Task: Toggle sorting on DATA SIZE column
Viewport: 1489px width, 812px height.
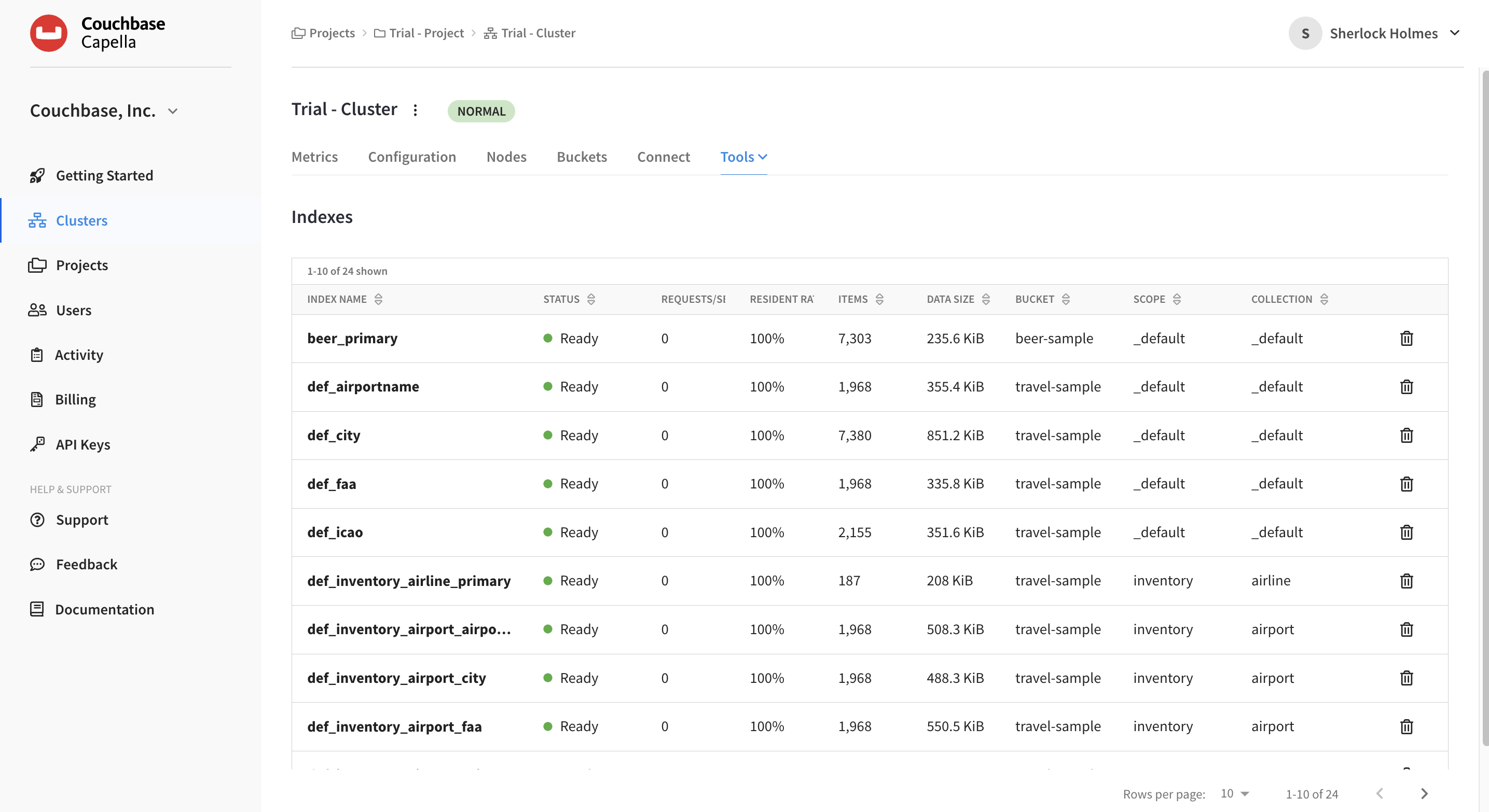Action: tap(986, 299)
